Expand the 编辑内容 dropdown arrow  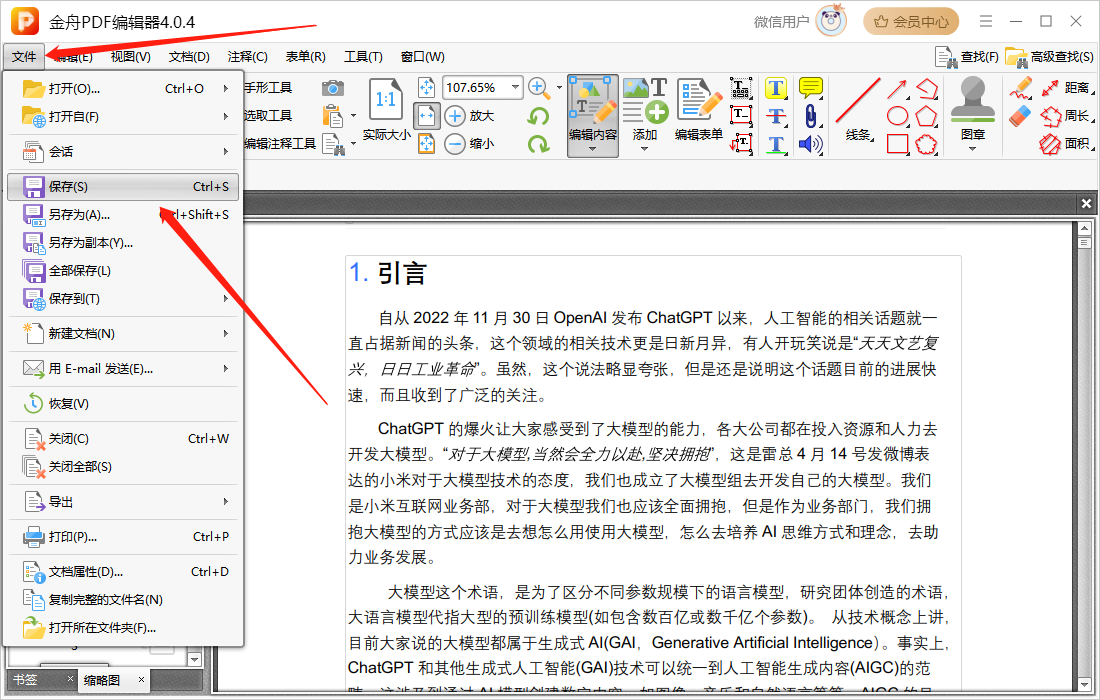[593, 149]
